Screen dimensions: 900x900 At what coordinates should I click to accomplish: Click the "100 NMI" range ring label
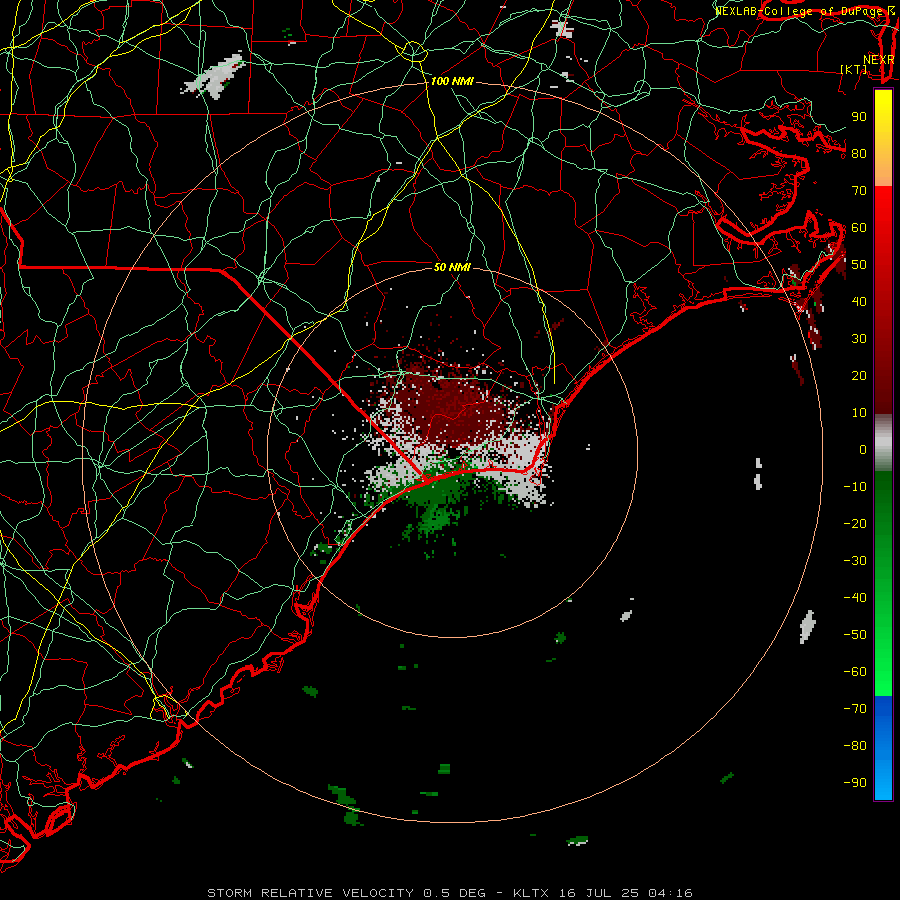[x=452, y=82]
